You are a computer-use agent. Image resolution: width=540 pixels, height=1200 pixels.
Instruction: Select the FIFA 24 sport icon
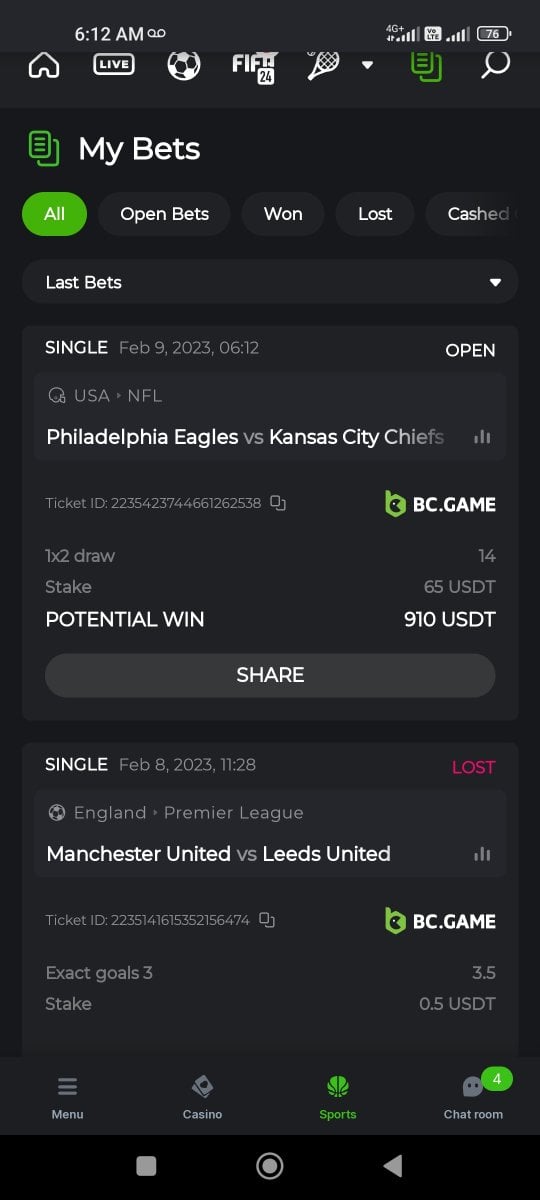click(254, 67)
